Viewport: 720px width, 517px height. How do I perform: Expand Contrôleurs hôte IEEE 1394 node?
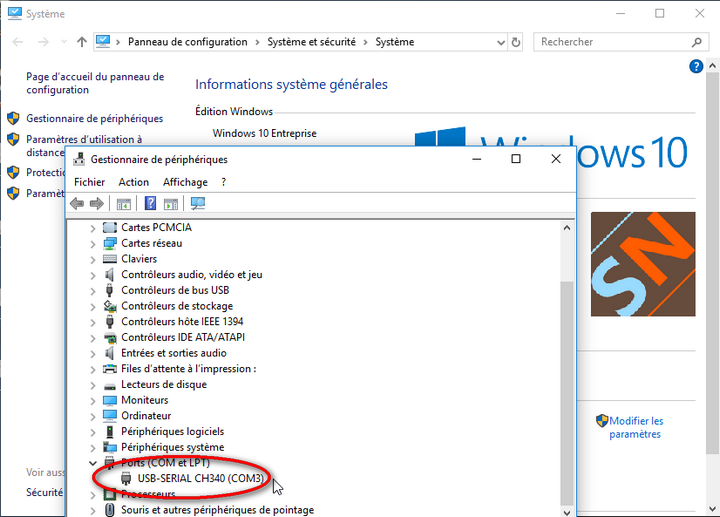click(93, 322)
